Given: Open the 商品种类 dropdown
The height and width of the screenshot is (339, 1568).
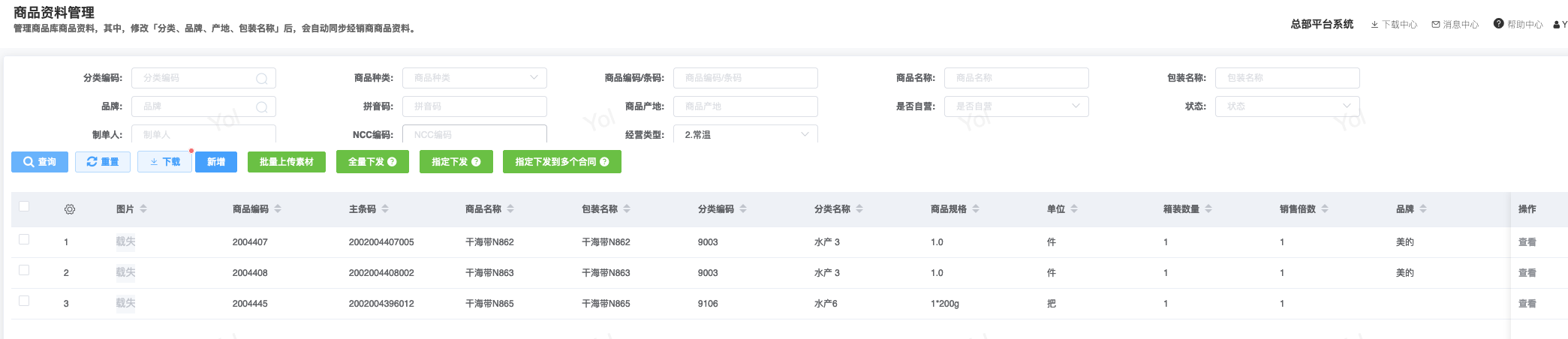Looking at the screenshot, I should [474, 78].
